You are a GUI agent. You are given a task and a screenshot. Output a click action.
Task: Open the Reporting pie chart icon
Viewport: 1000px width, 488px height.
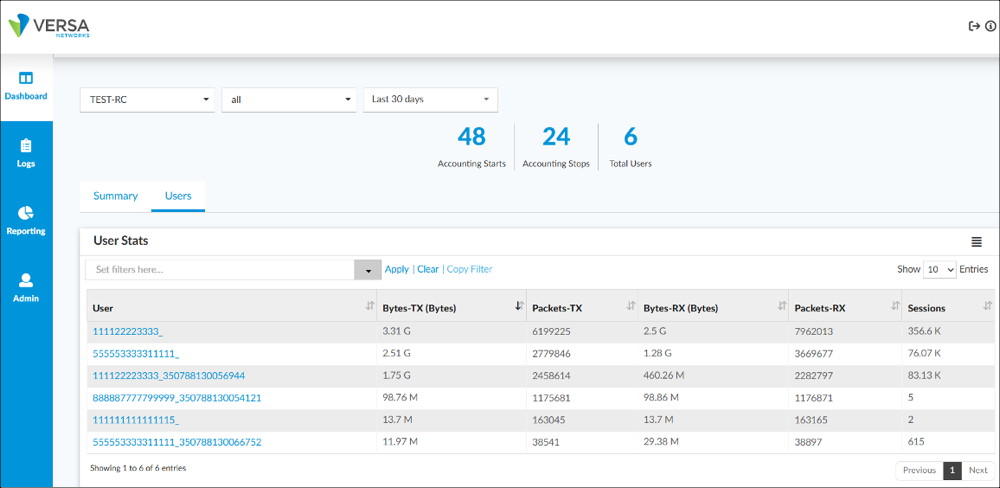click(x=26, y=213)
